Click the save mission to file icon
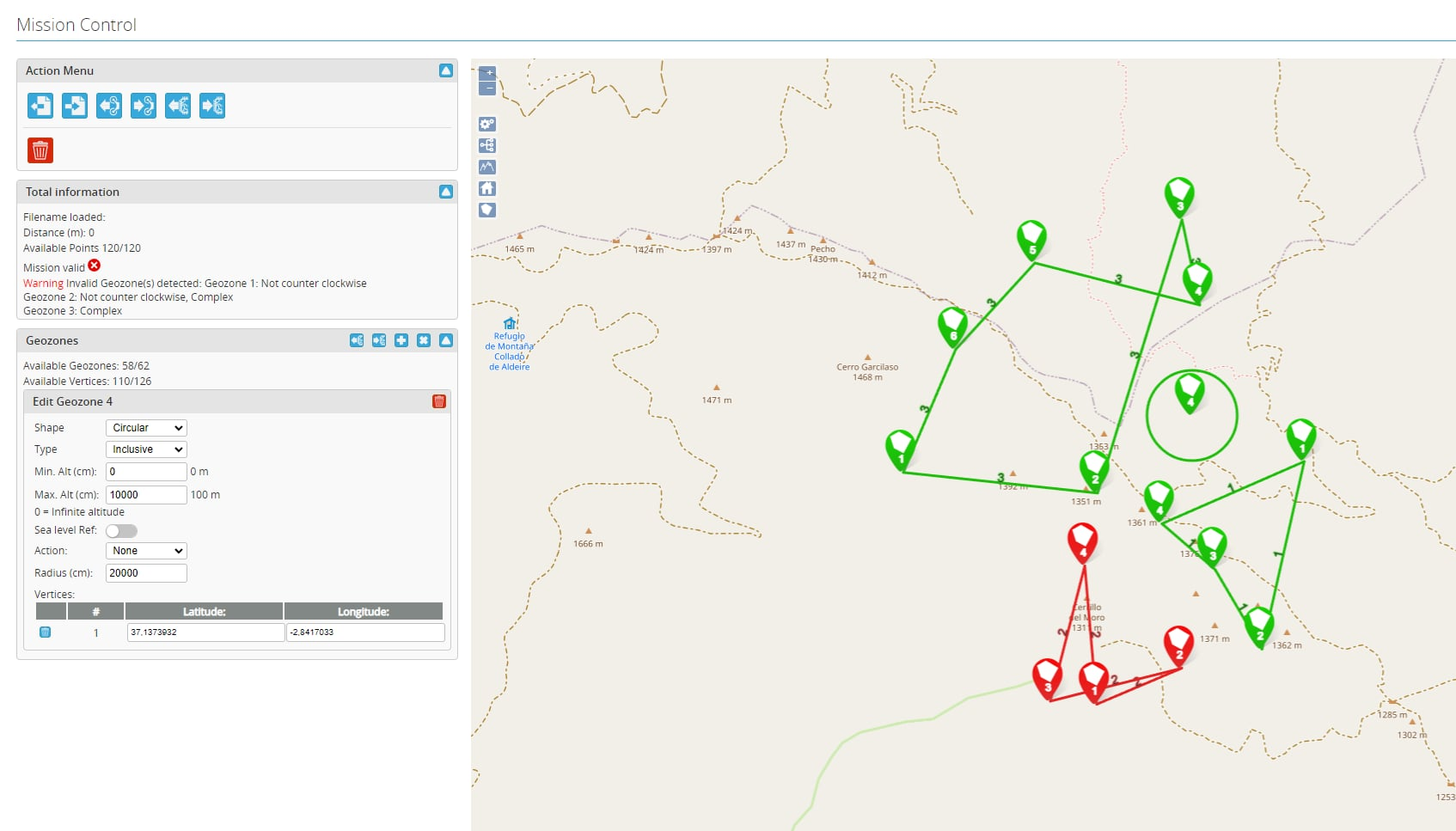The image size is (1456, 831). click(x=75, y=106)
